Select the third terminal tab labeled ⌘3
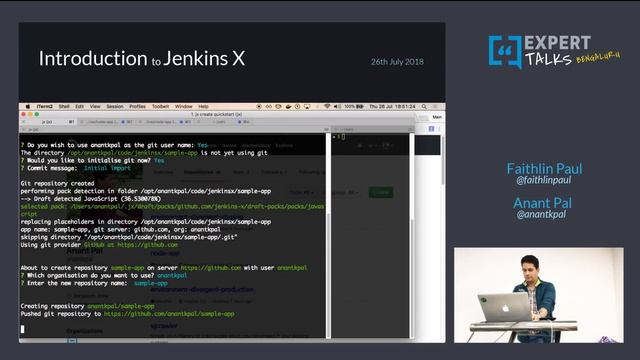 165,122
